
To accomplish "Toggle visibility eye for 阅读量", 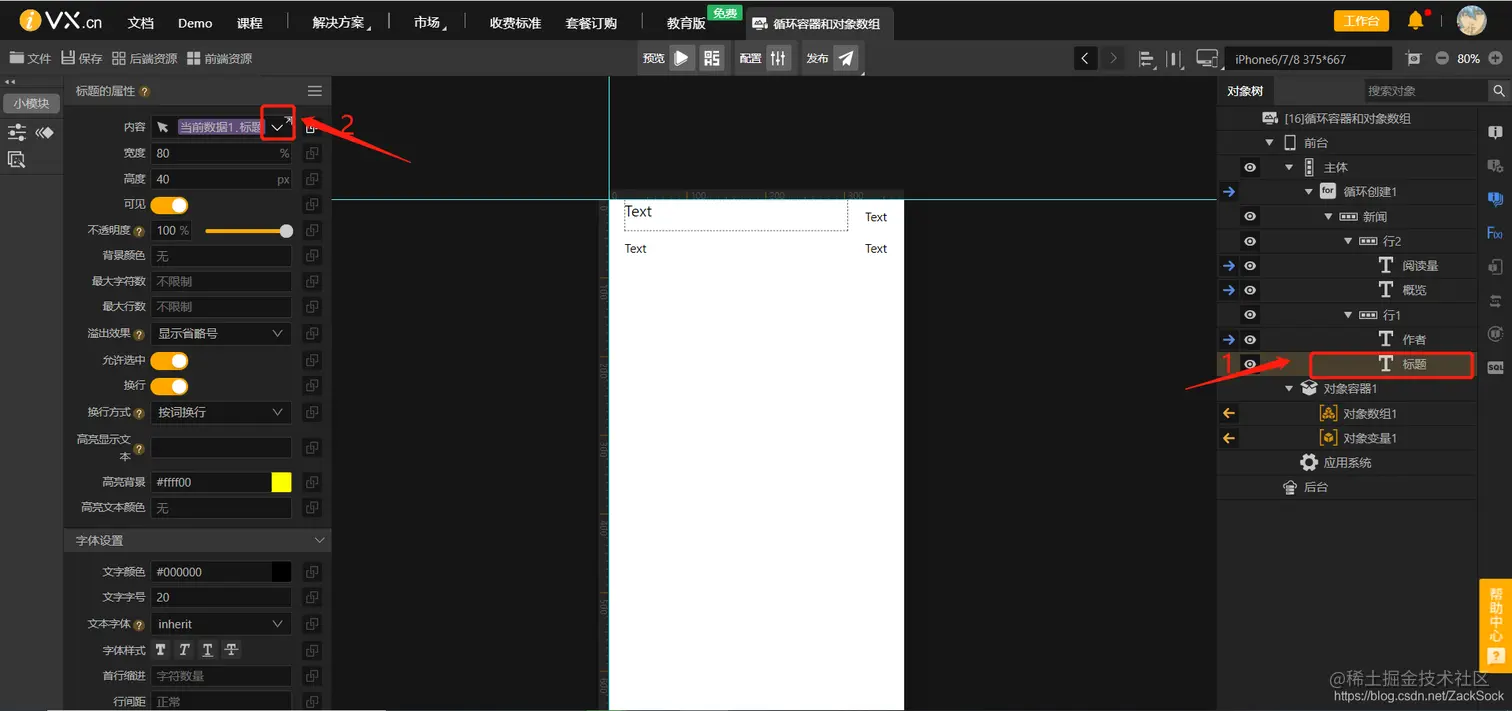I will (x=1250, y=265).
